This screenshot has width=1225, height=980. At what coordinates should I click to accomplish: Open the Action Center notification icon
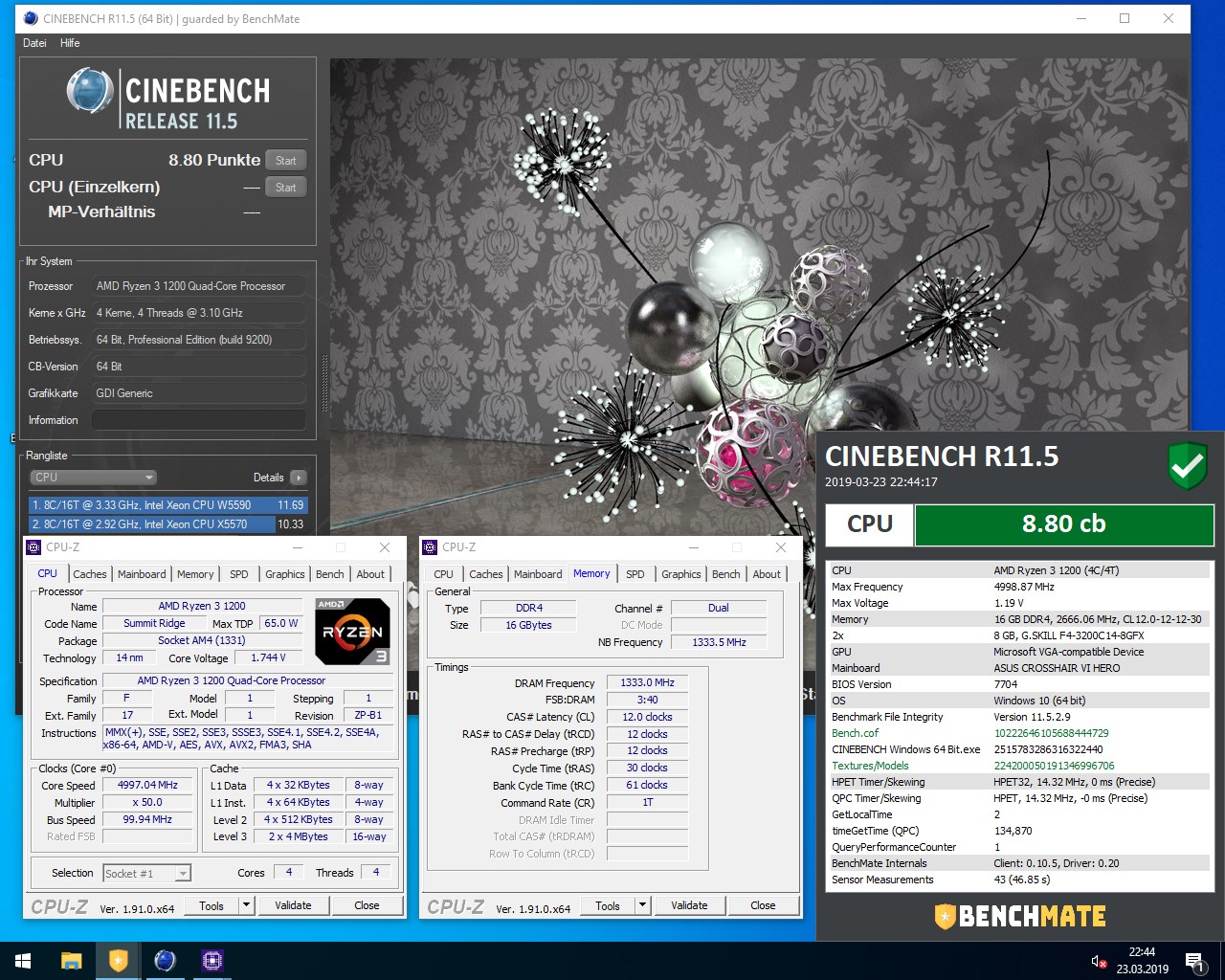tap(1194, 961)
